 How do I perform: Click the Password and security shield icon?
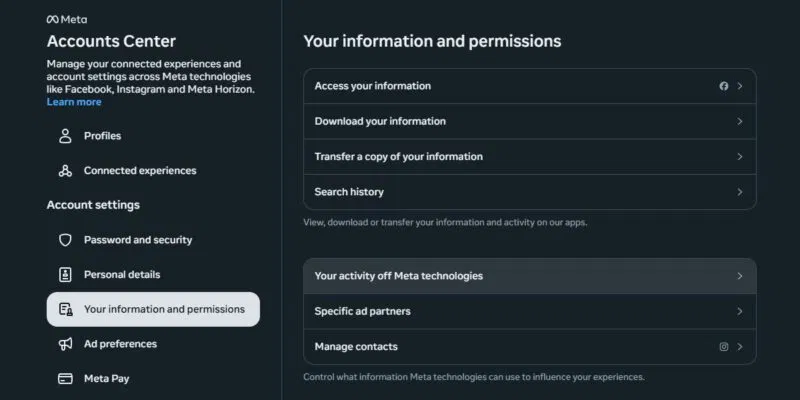pyautogui.click(x=66, y=240)
